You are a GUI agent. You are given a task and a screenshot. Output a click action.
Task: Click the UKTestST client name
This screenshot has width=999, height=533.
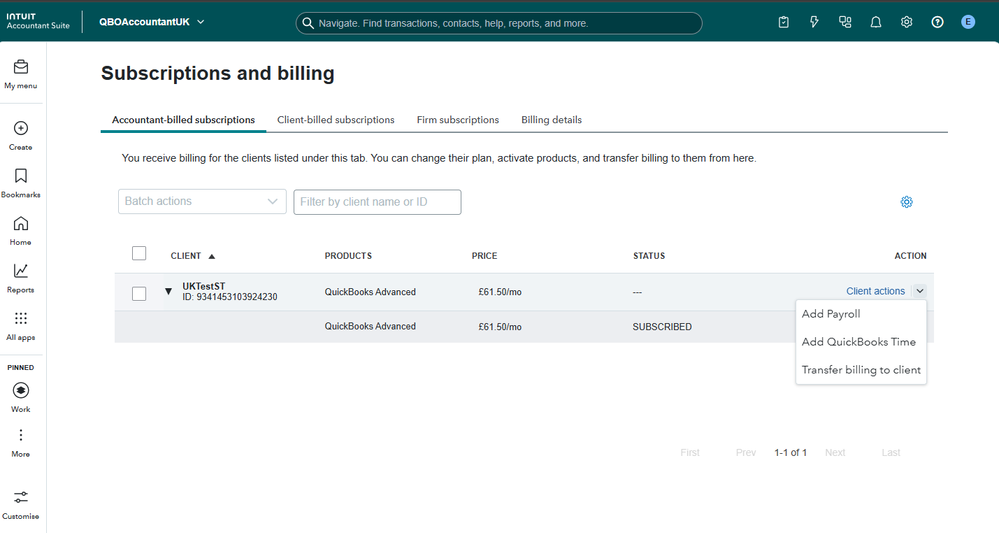pos(204,287)
